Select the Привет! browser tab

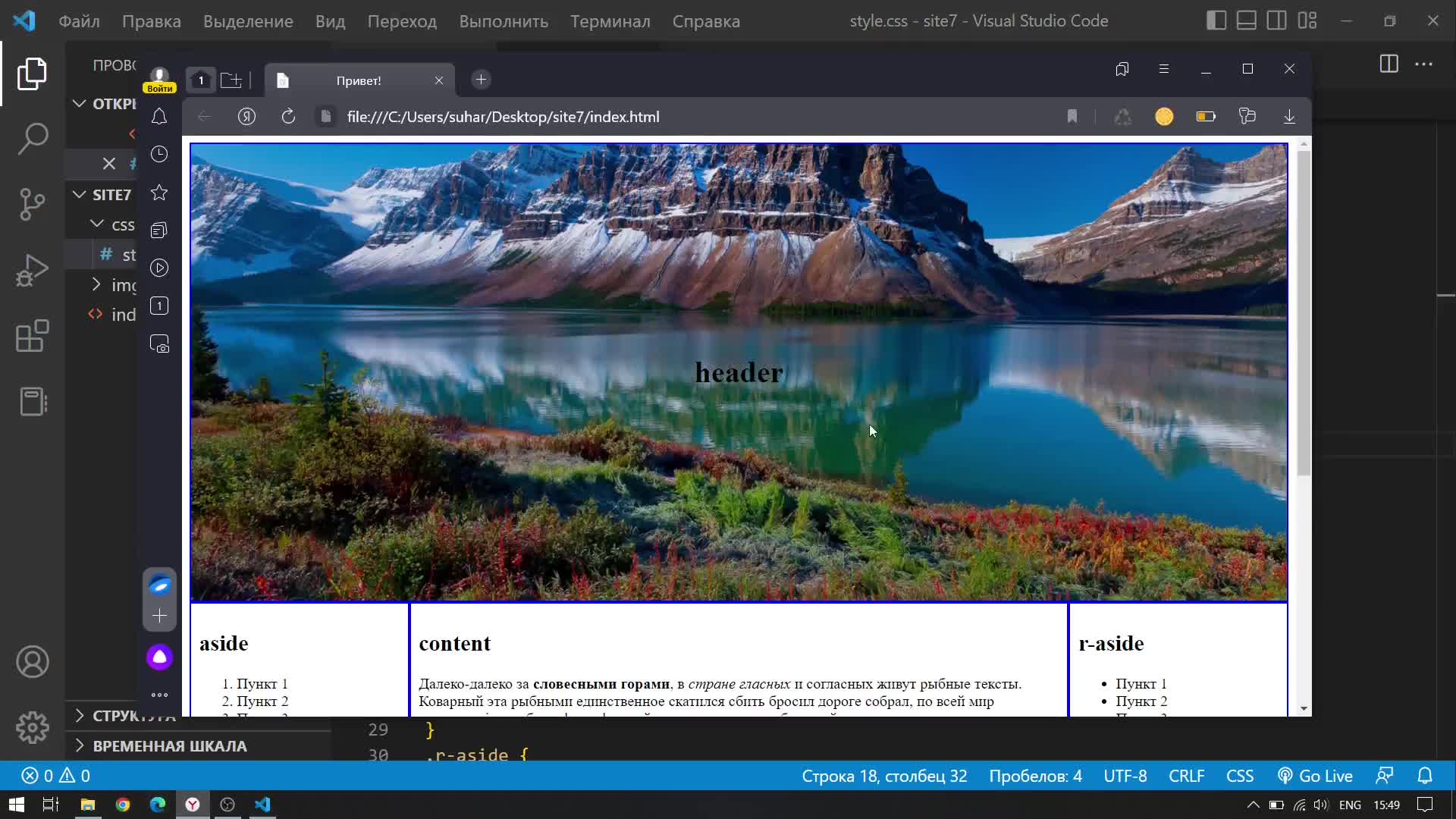pos(359,80)
